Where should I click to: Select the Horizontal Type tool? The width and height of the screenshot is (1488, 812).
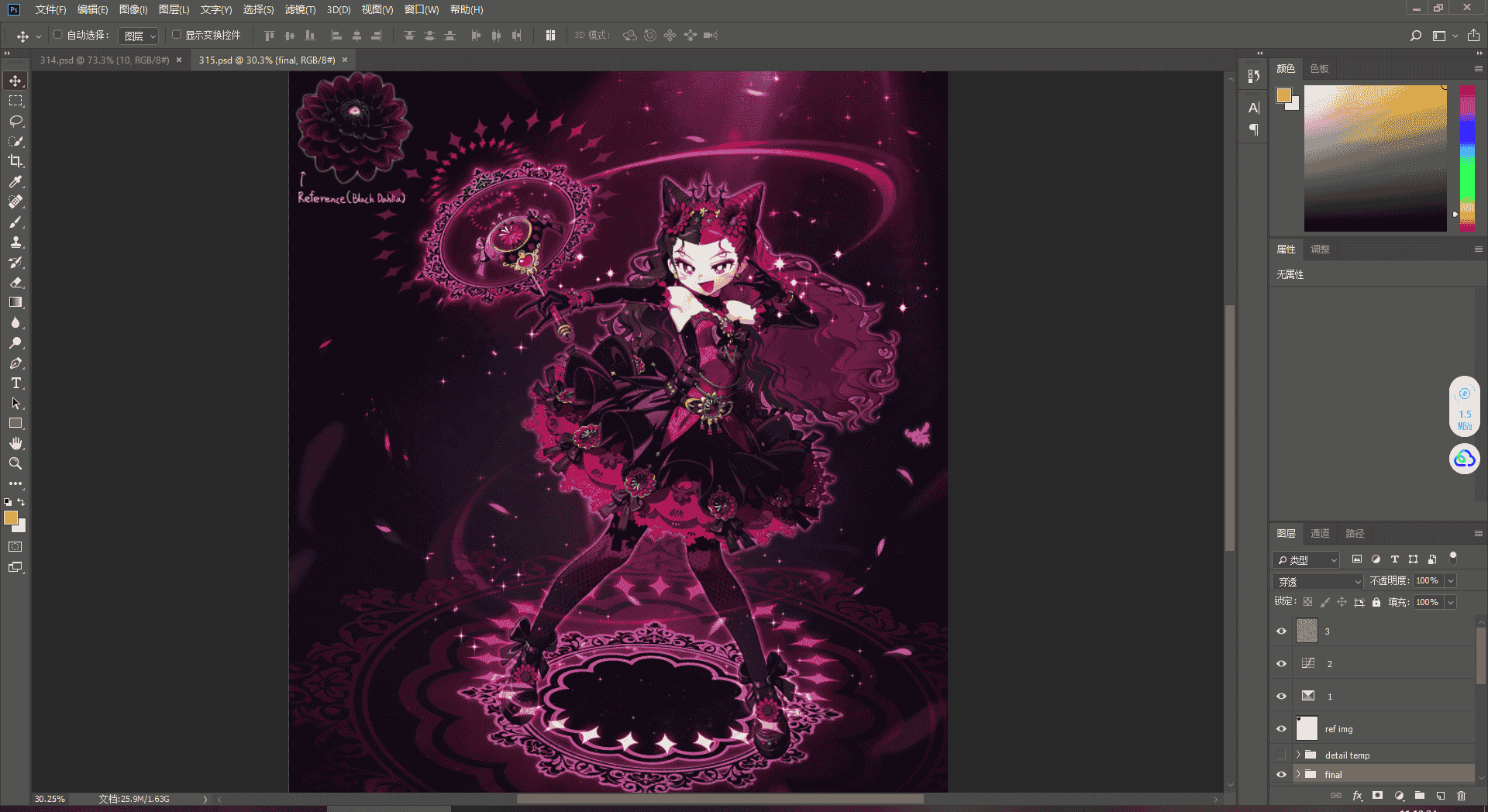point(15,383)
